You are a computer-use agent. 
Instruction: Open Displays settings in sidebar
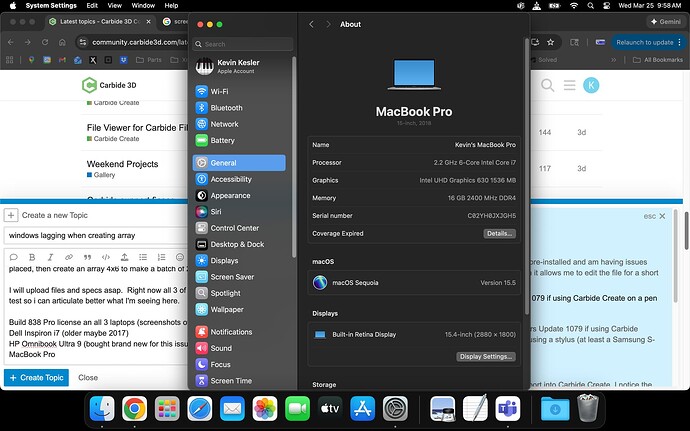coord(240,260)
